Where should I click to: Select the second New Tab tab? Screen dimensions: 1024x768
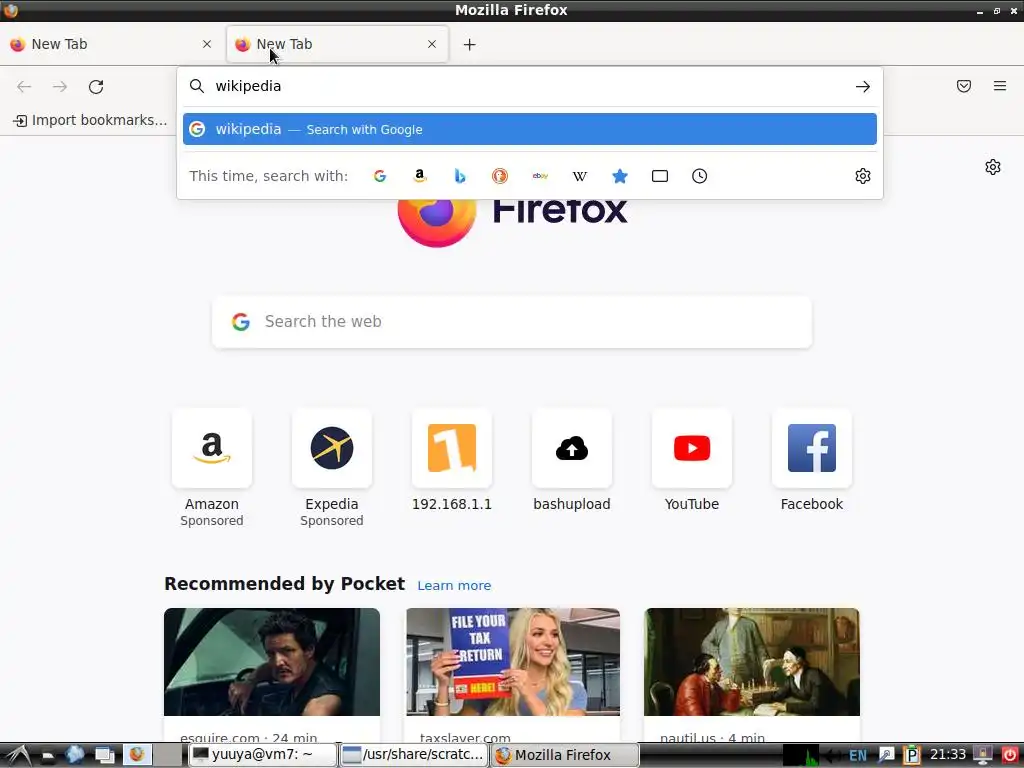pyautogui.click(x=337, y=44)
